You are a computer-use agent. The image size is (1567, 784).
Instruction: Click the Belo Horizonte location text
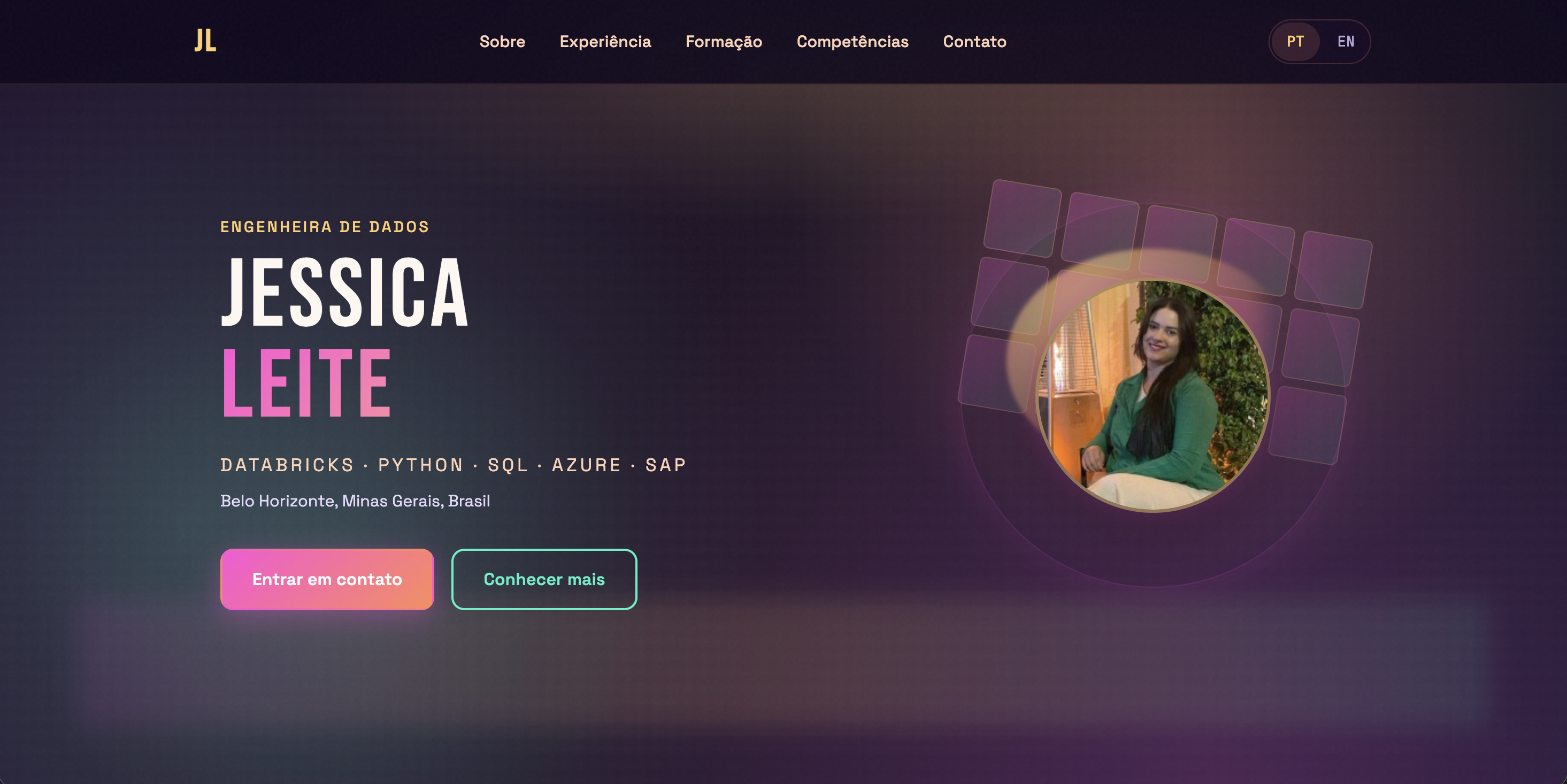(x=355, y=501)
